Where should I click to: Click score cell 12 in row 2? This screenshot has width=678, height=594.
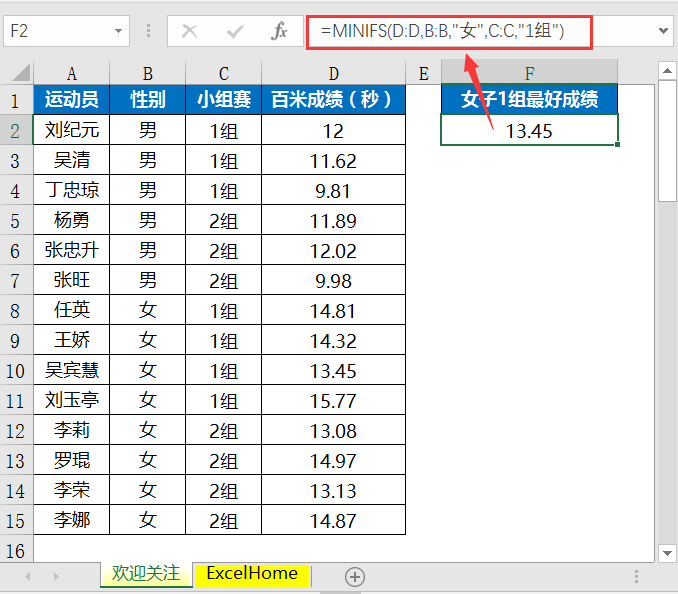coord(333,130)
